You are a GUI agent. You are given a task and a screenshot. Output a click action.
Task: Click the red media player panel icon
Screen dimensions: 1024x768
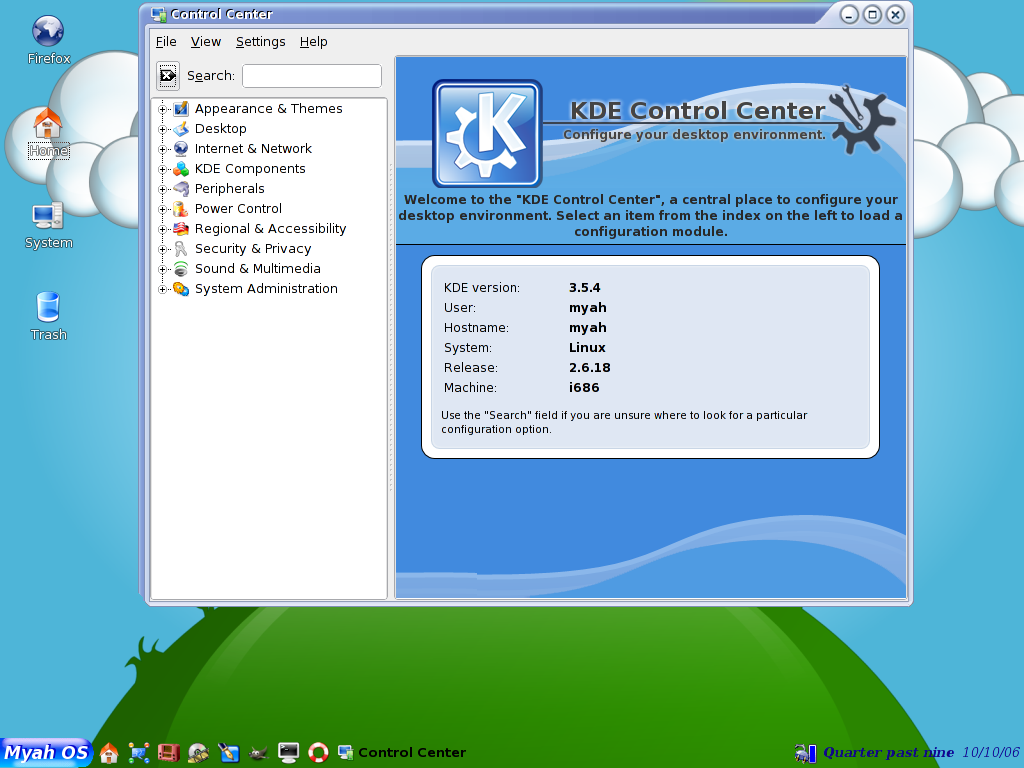168,752
